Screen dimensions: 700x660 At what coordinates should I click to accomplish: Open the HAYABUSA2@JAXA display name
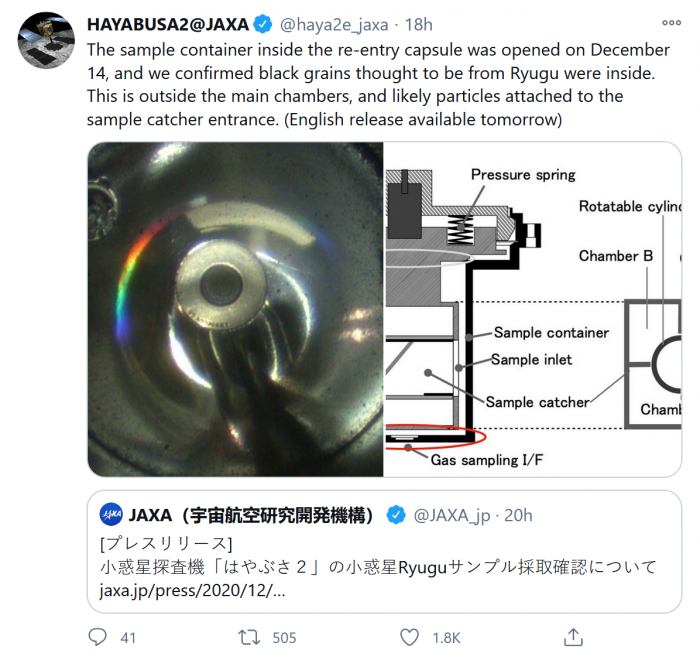pyautogui.click(x=168, y=24)
